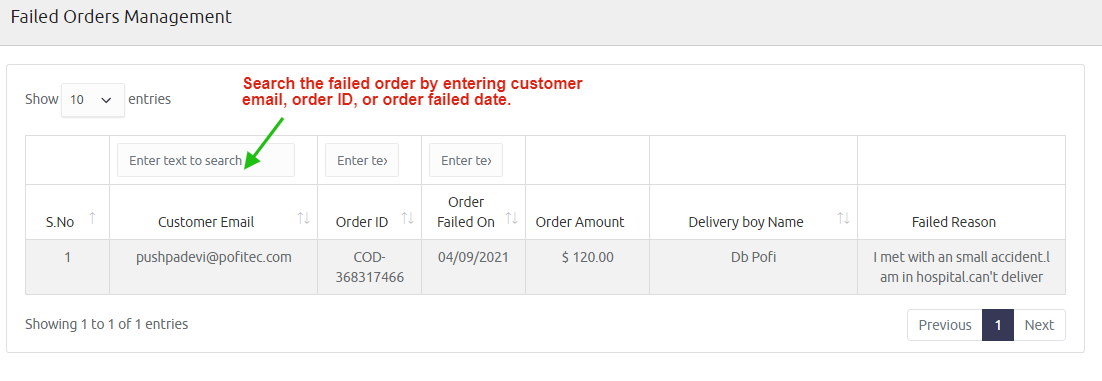Go to the Previous page

pyautogui.click(x=945, y=325)
